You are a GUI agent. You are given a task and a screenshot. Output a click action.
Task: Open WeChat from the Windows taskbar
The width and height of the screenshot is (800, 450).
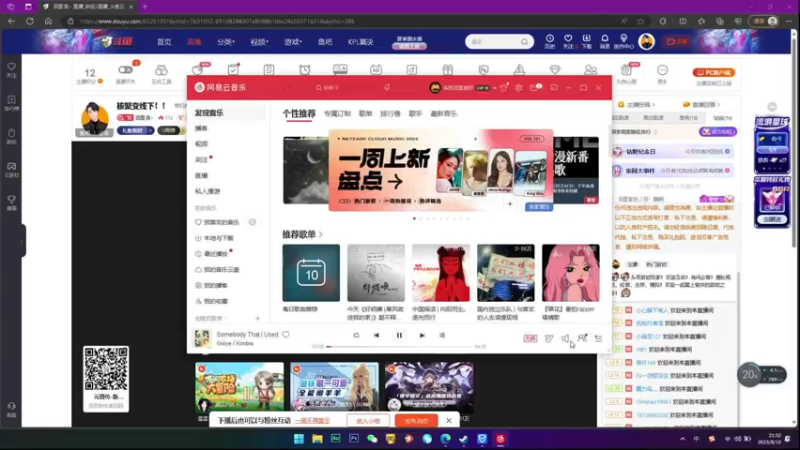pos(372,439)
